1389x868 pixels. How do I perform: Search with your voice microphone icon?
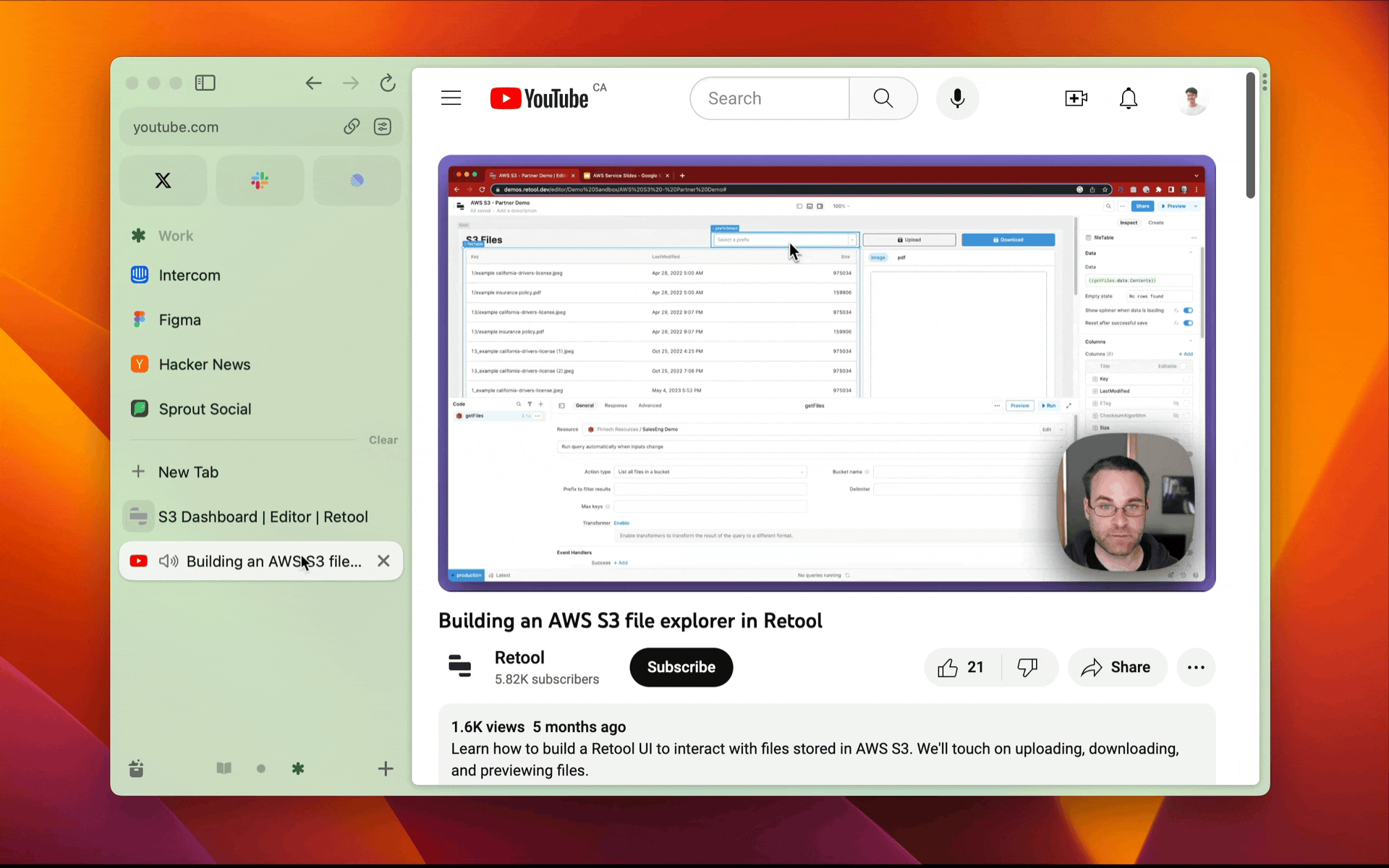[957, 98]
